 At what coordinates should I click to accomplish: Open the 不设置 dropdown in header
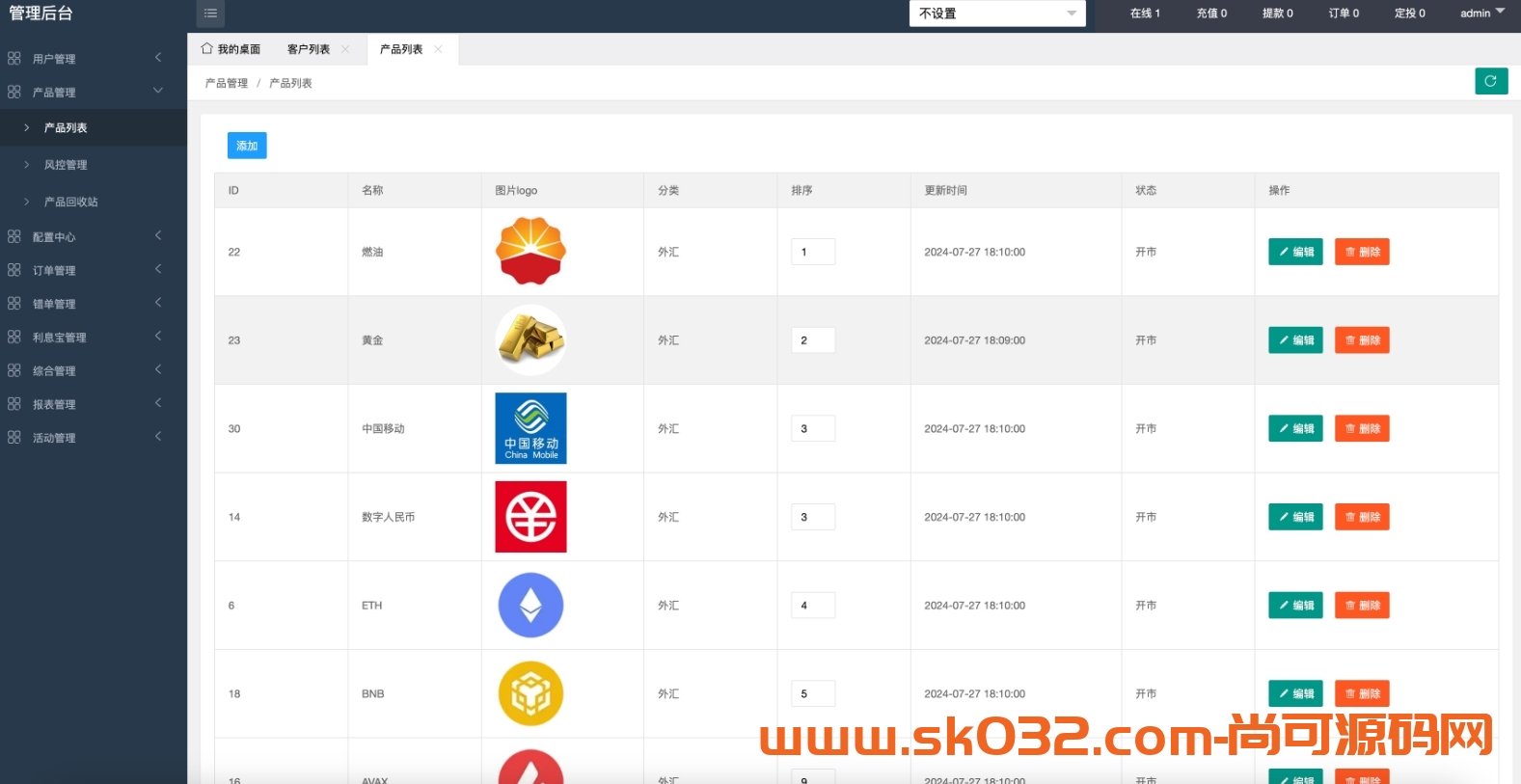point(997,14)
